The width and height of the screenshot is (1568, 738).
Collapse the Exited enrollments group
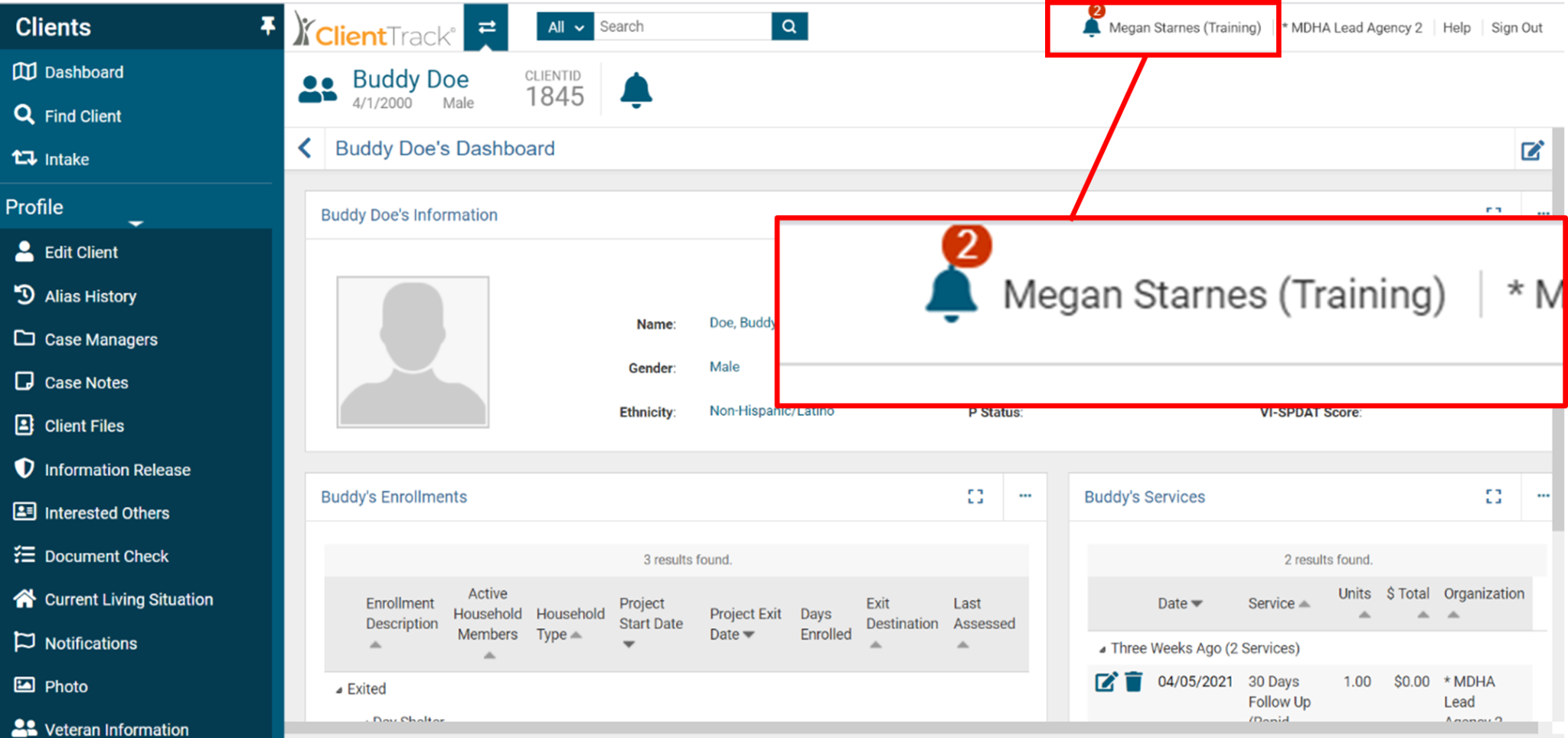[x=339, y=690]
